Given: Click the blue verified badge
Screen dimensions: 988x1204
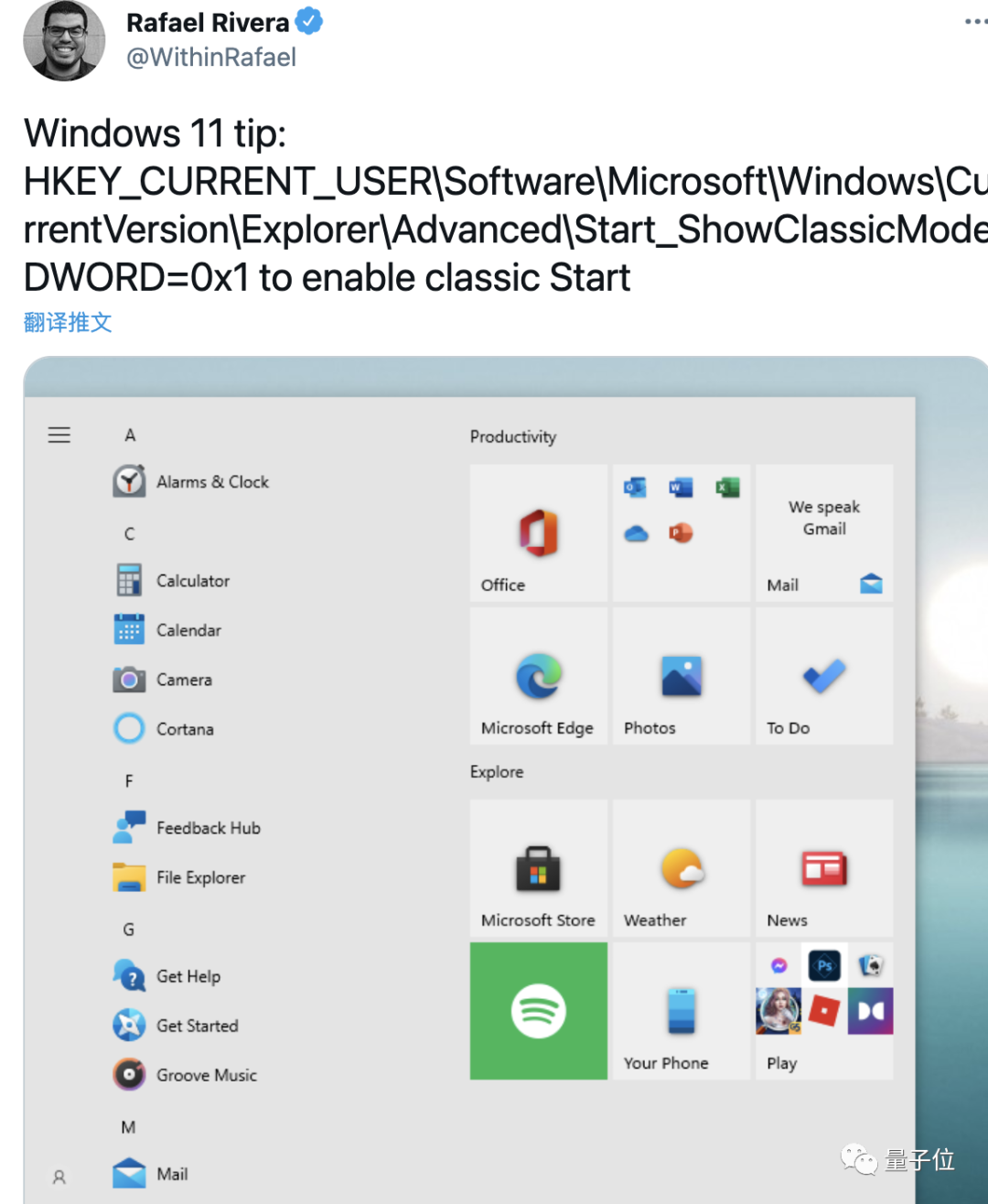Looking at the screenshot, I should 309,21.
